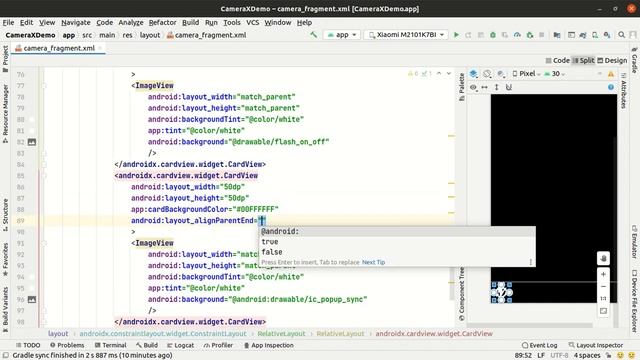This screenshot has height=360, width=640.
Task: Open the Palette side panel
Action: pyautogui.click(x=462, y=87)
